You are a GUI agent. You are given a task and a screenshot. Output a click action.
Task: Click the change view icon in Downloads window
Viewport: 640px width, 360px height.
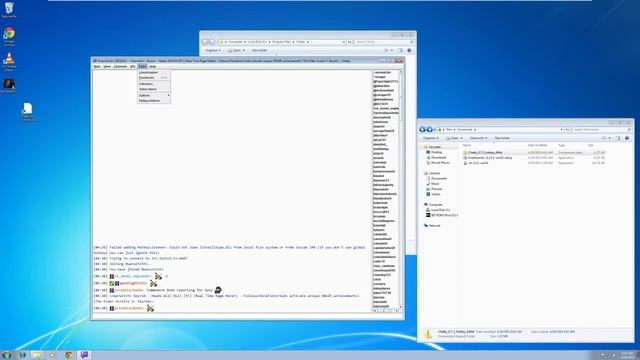604,138
